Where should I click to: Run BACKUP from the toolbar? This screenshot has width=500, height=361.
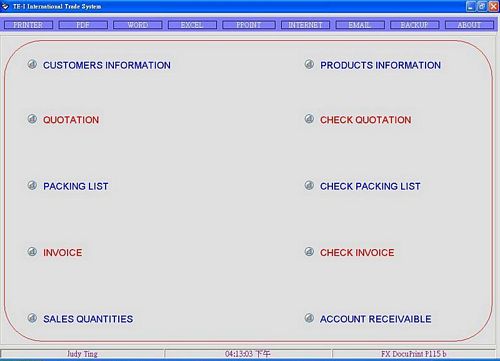click(414, 25)
